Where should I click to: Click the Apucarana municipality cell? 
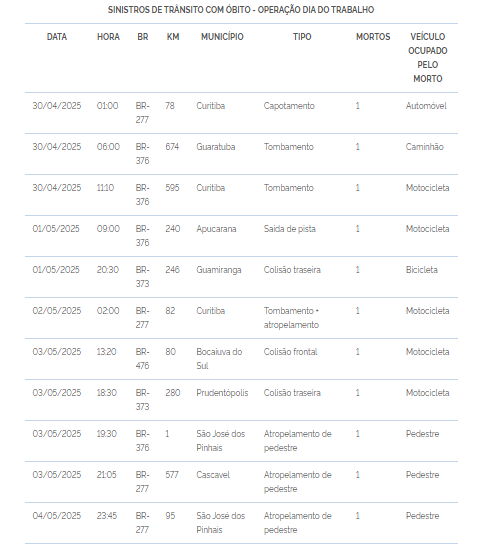click(216, 229)
